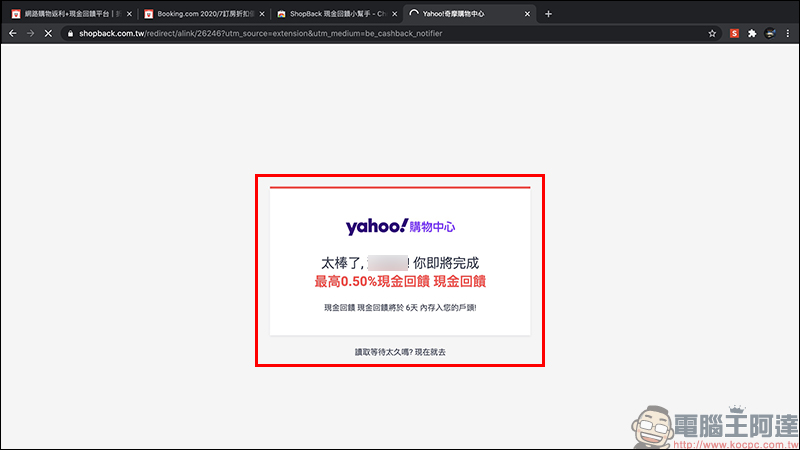800x450 pixels.
Task: Select the Yahoo!奇摩購物中心 tab
Action: pyautogui.click(x=468, y=14)
